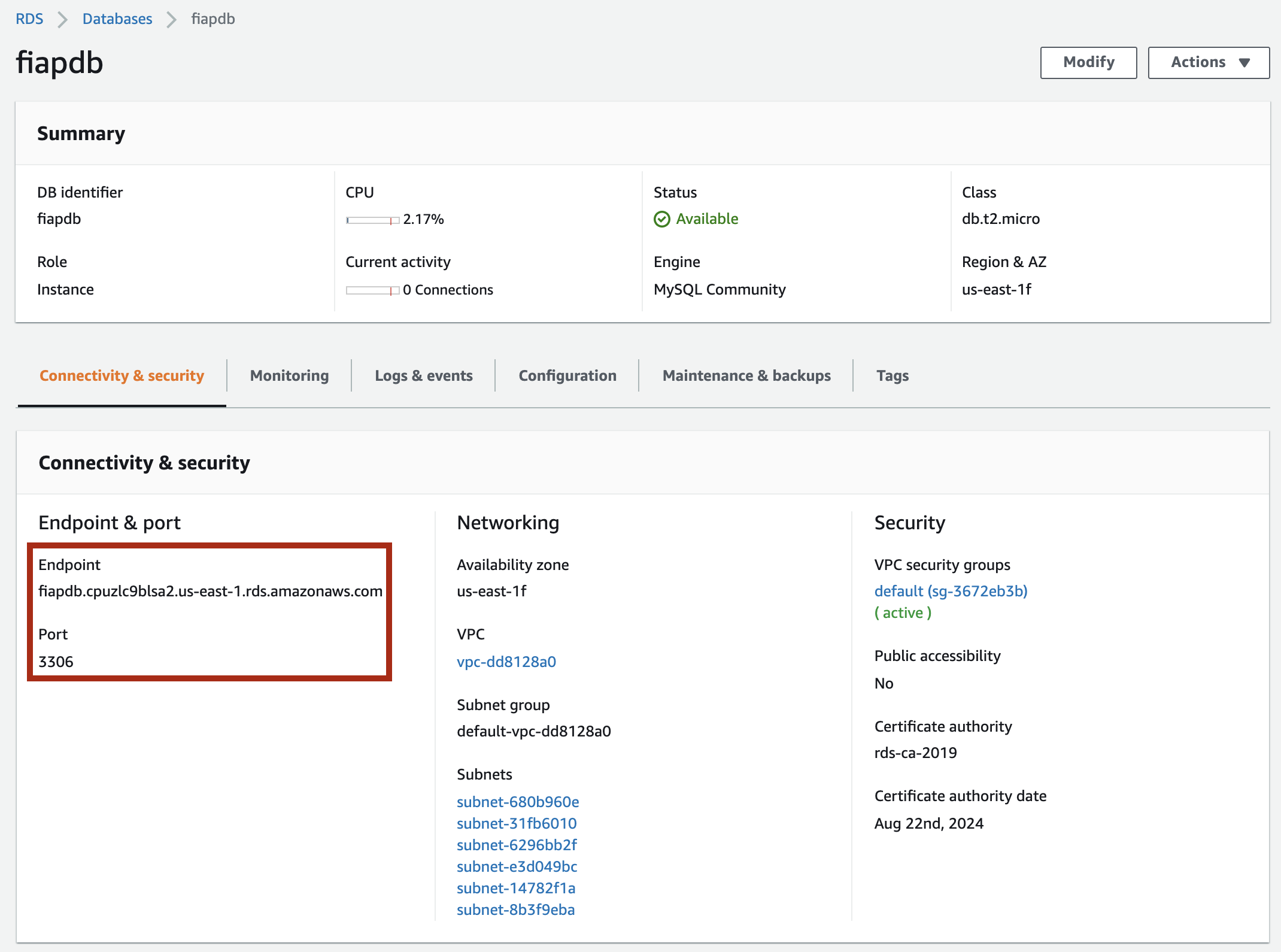The width and height of the screenshot is (1281, 952).
Task: Open the vpc-dd8128a0 VPC link
Action: pyautogui.click(x=506, y=662)
